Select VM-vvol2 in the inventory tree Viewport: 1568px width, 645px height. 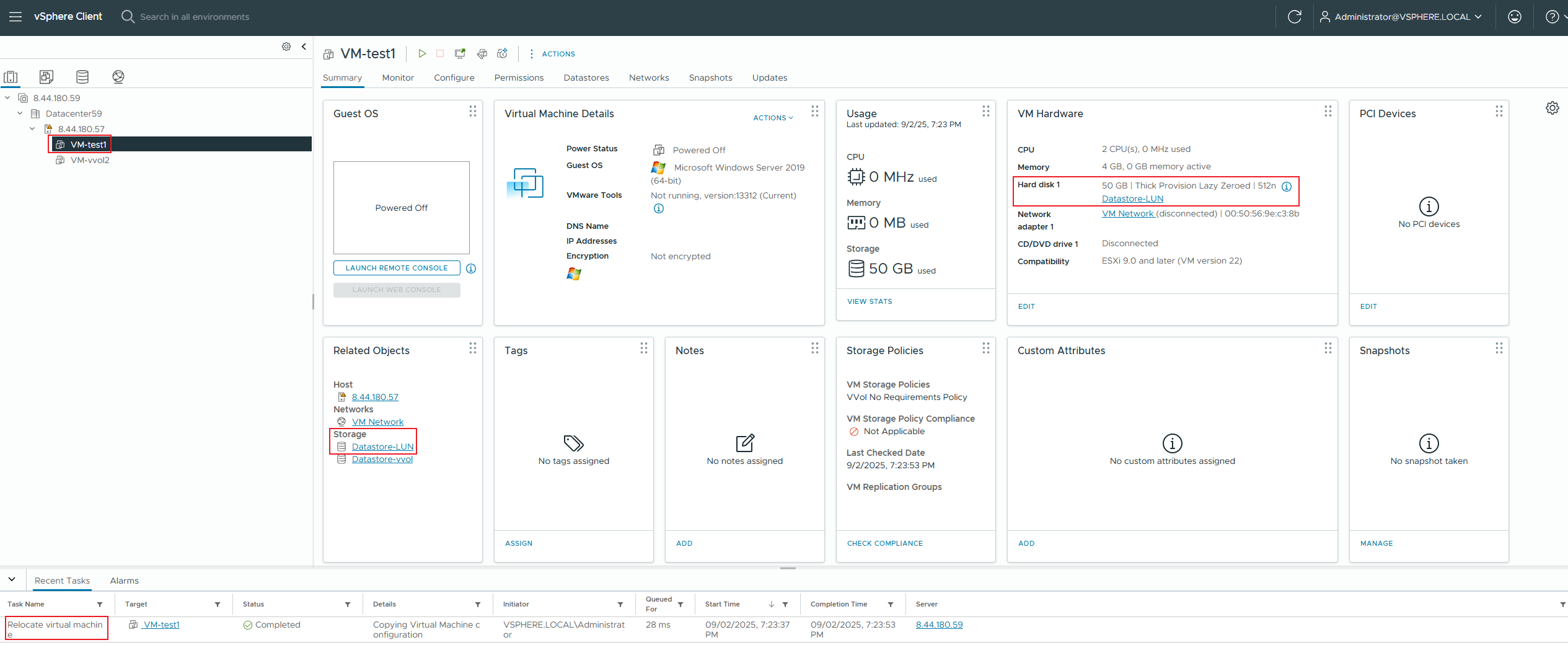coord(90,160)
